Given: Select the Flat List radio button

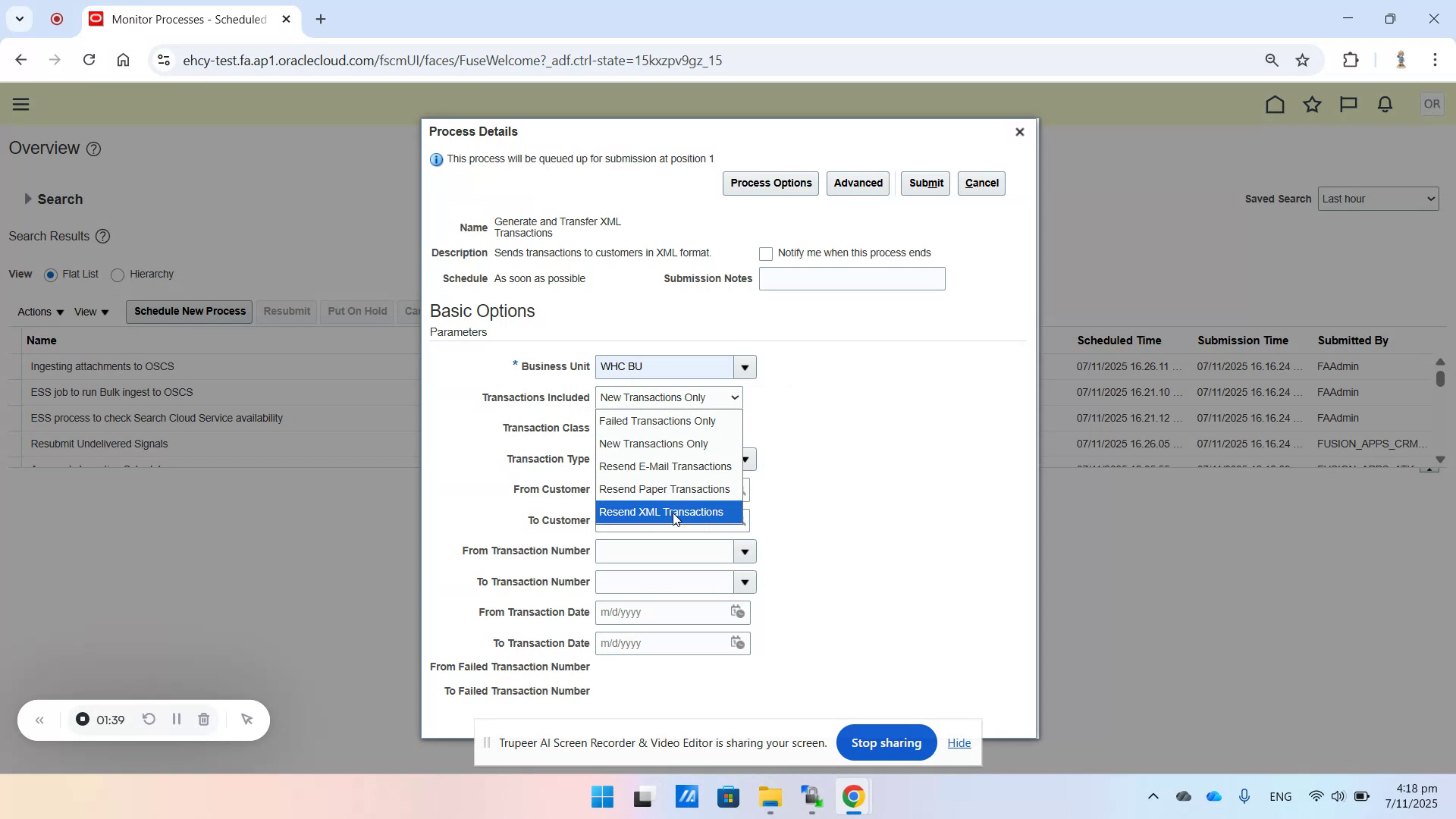Looking at the screenshot, I should point(51,275).
